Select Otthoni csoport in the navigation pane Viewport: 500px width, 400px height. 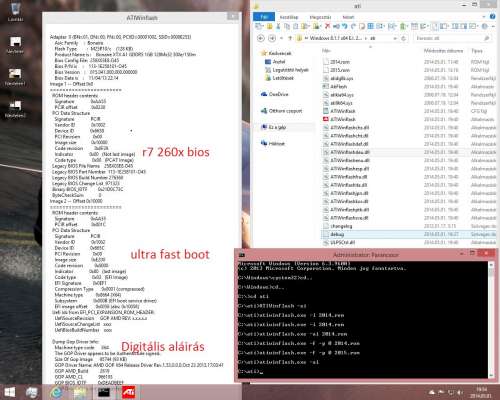pos(281,111)
